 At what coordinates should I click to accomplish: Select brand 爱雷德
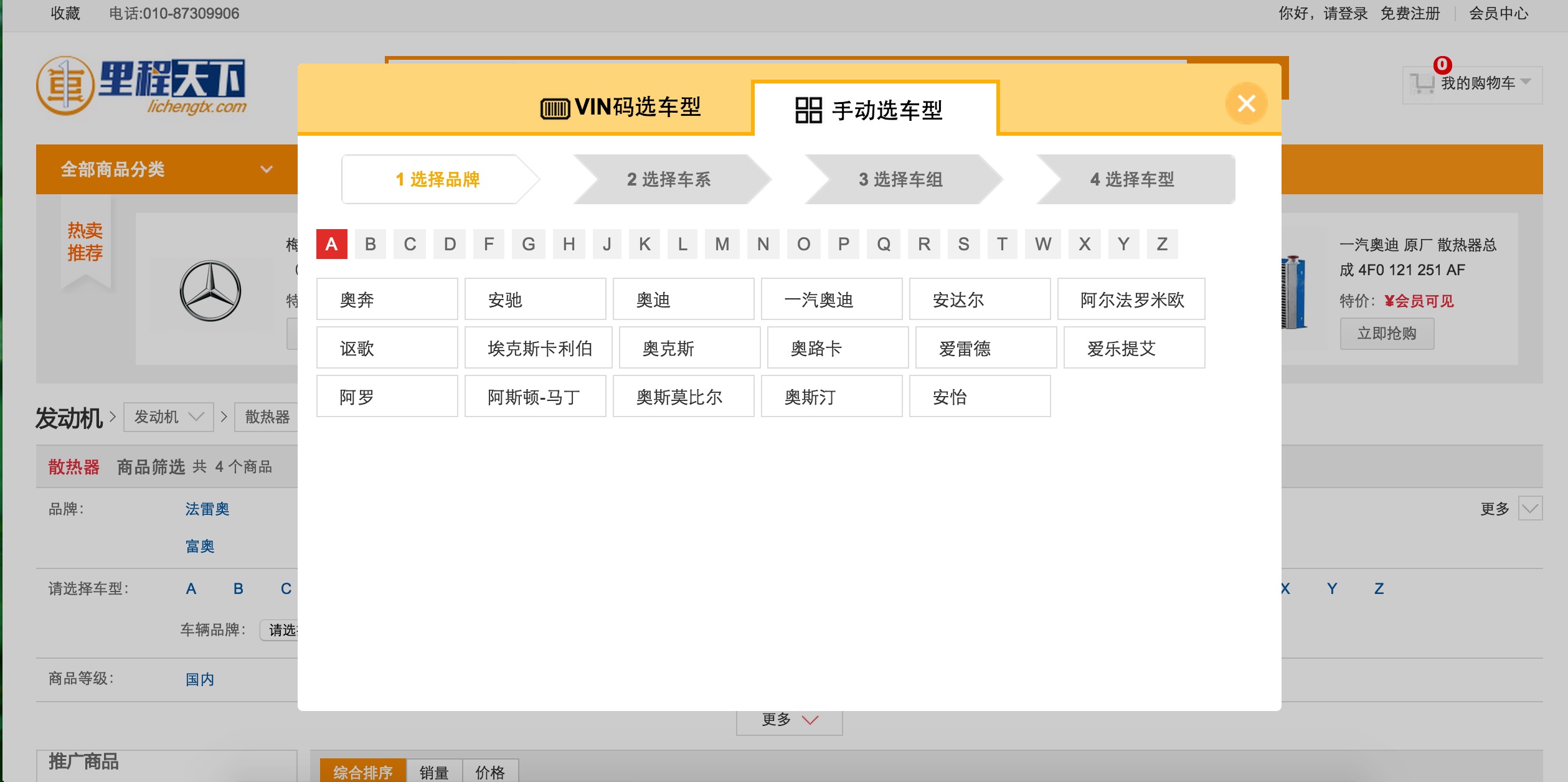click(x=986, y=348)
